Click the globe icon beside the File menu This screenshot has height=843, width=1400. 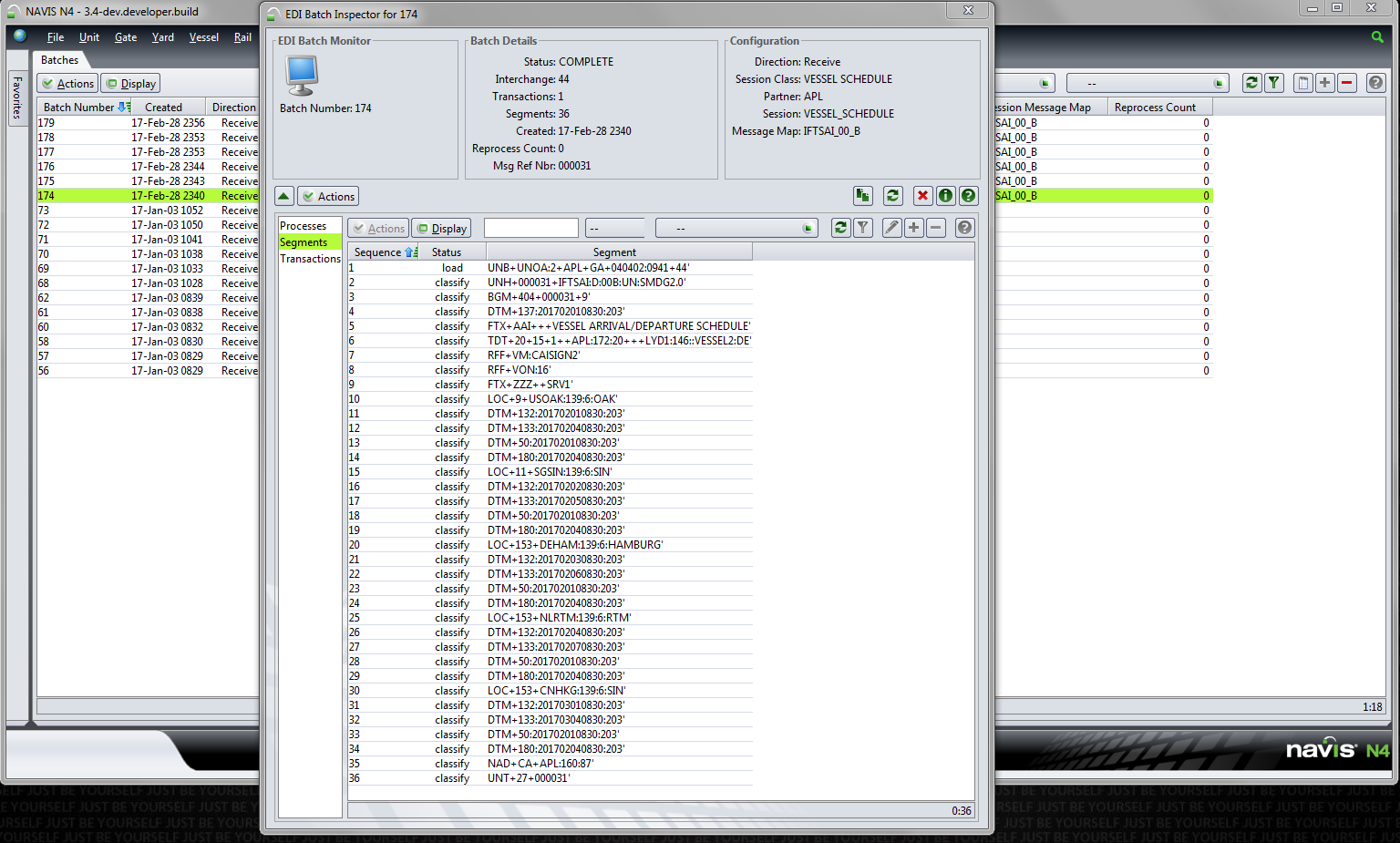click(x=20, y=36)
